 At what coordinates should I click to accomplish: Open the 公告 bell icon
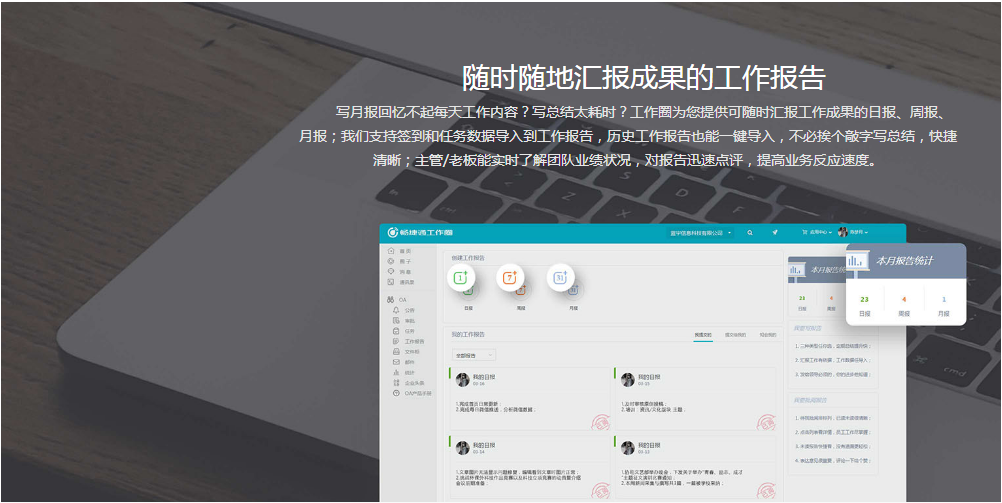[396, 310]
